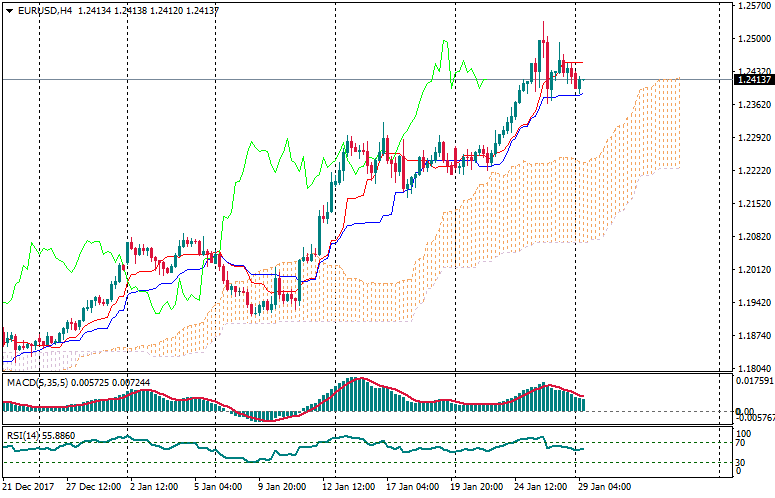Click the 5 Jan 04:00 date label
This screenshot has height=498, width=775.
point(215,487)
